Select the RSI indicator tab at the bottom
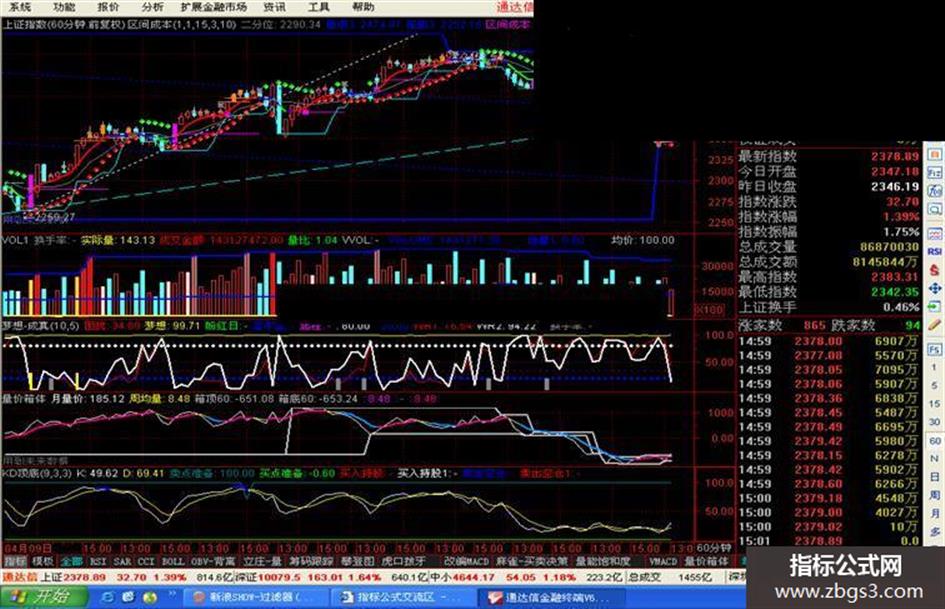 98,561
